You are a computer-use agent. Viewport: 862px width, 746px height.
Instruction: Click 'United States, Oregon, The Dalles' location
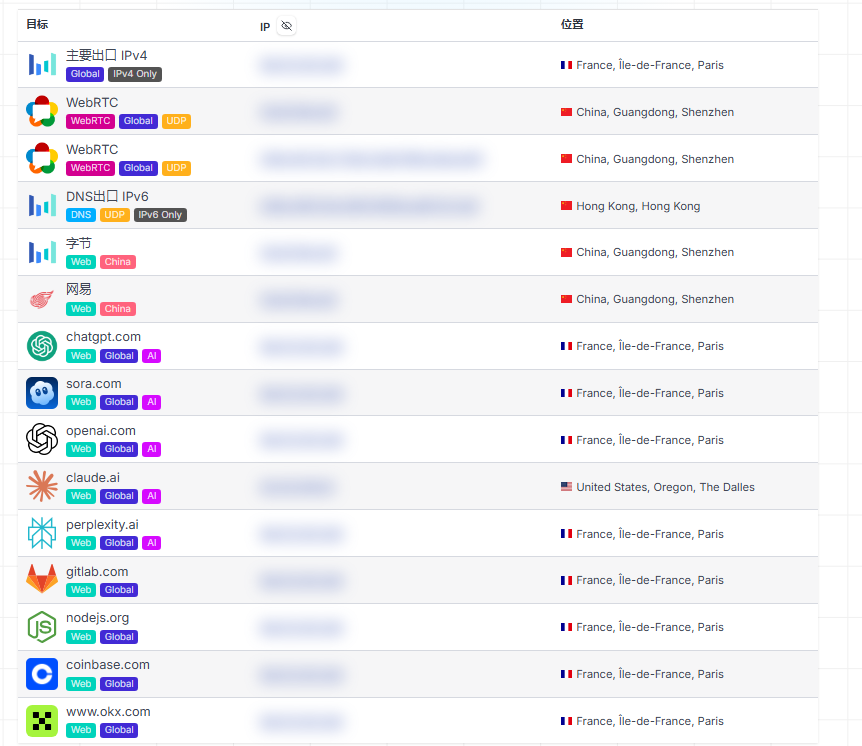point(665,487)
